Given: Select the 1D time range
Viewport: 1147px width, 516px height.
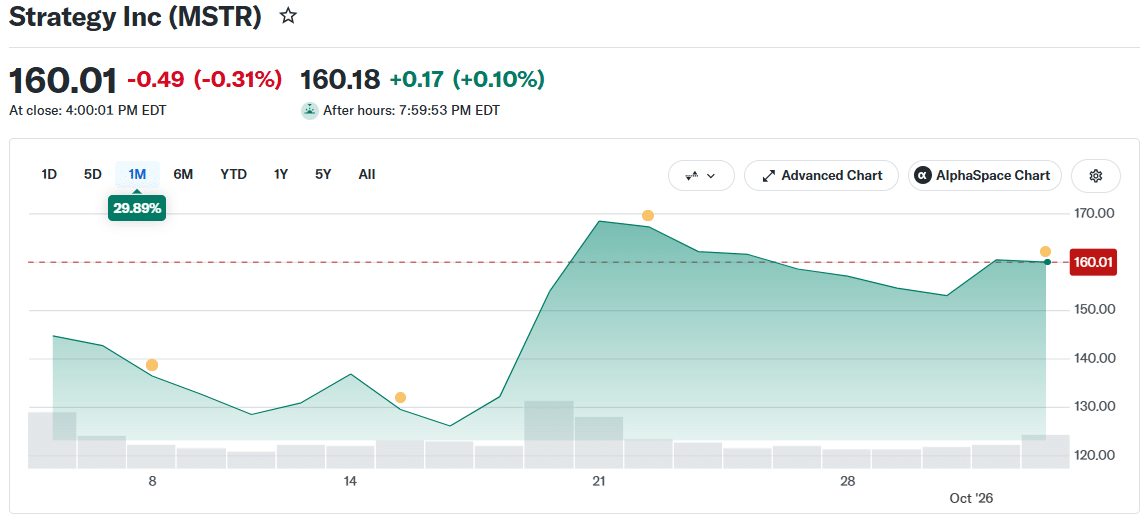Looking at the screenshot, I should click(x=49, y=174).
